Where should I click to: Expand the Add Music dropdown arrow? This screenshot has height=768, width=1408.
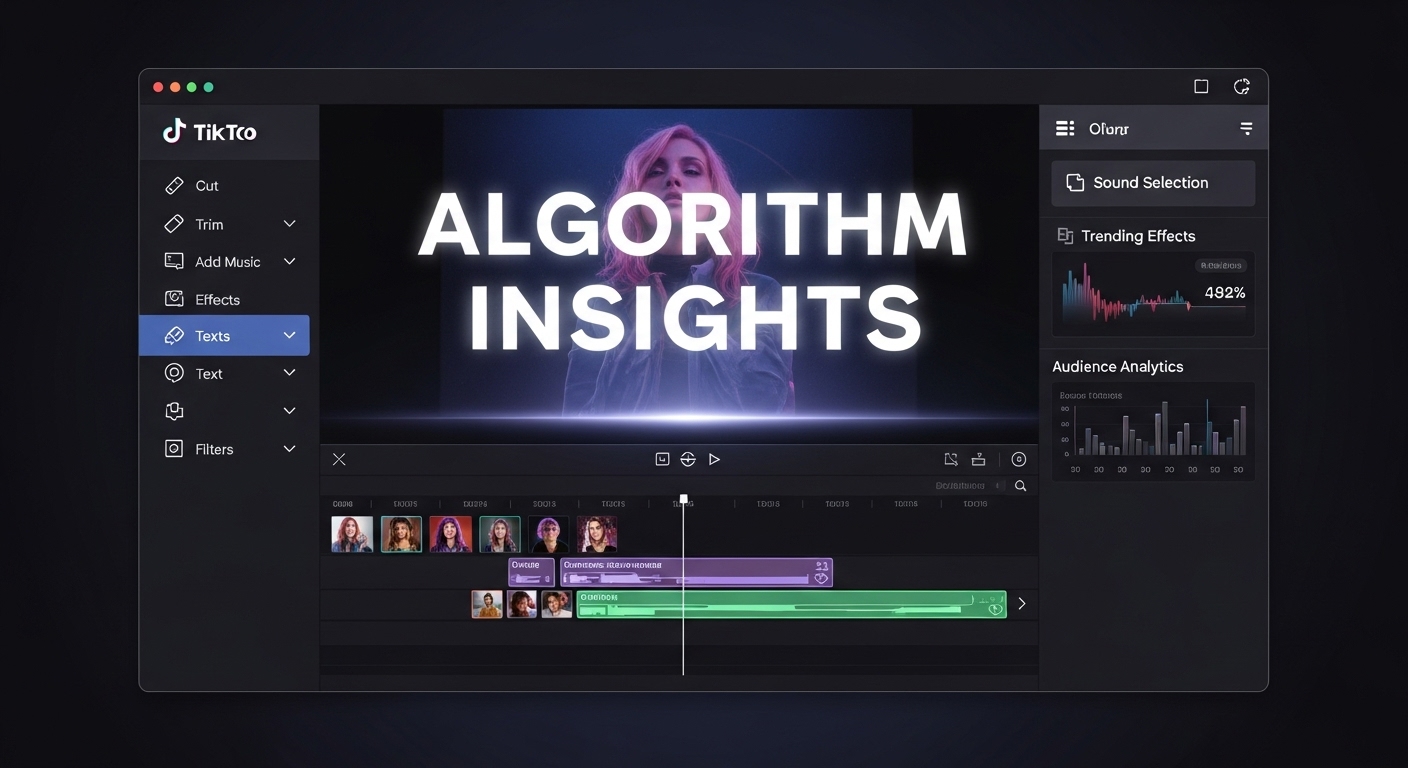pyautogui.click(x=289, y=262)
